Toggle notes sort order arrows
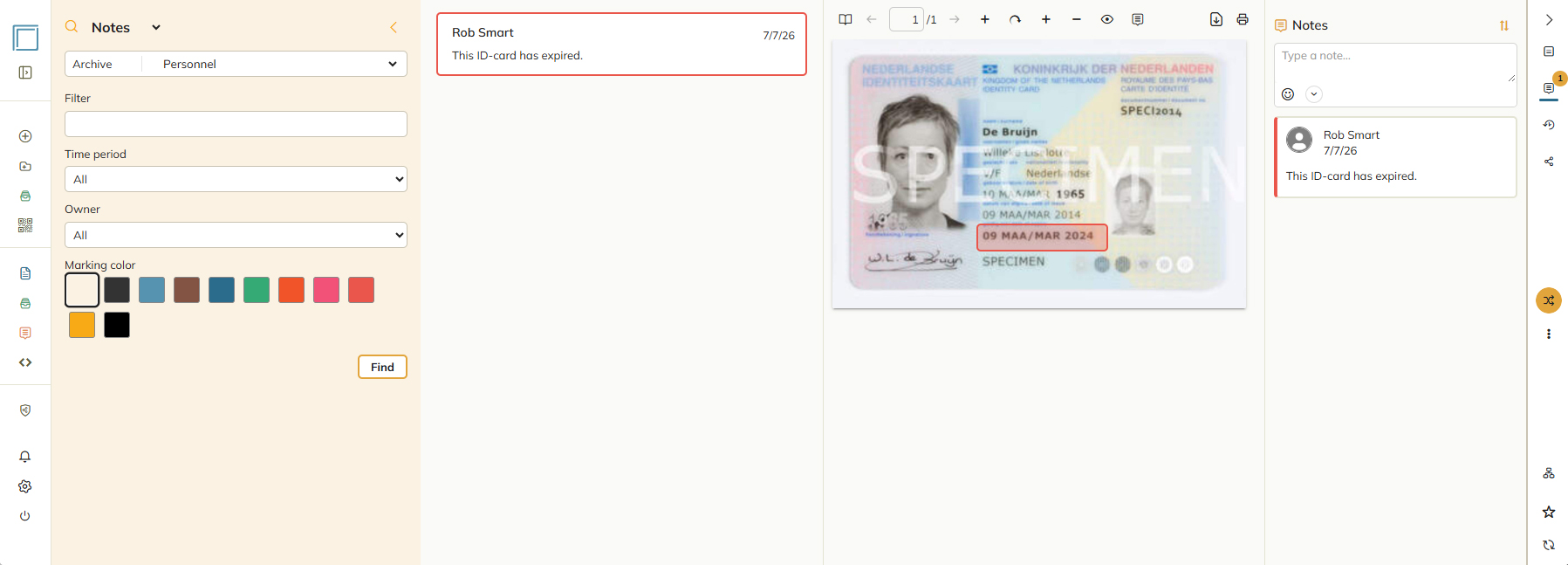 click(1504, 26)
